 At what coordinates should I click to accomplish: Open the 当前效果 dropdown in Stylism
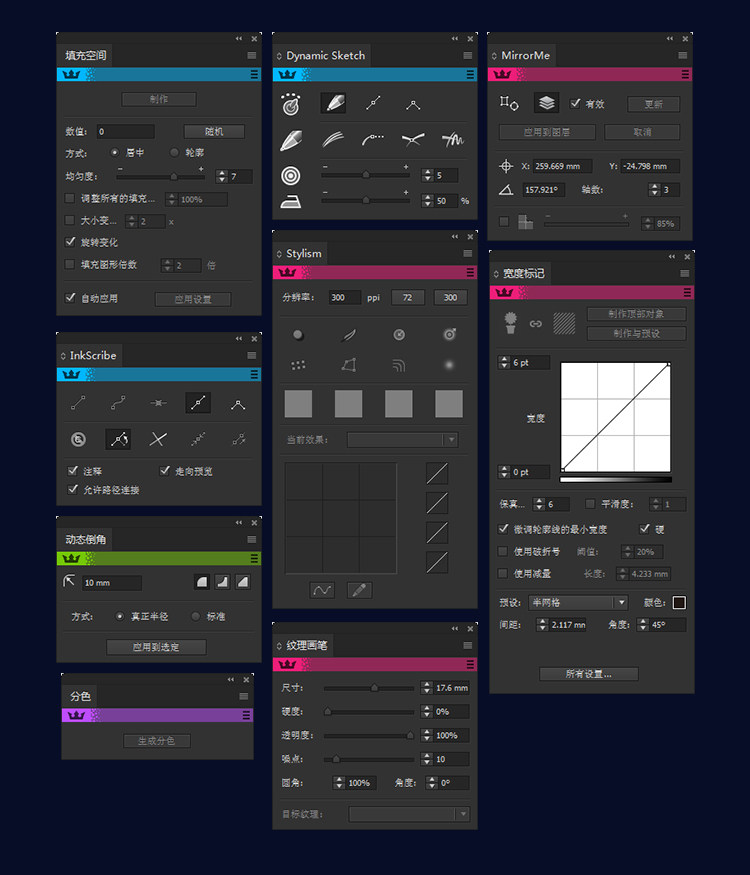[x=402, y=440]
